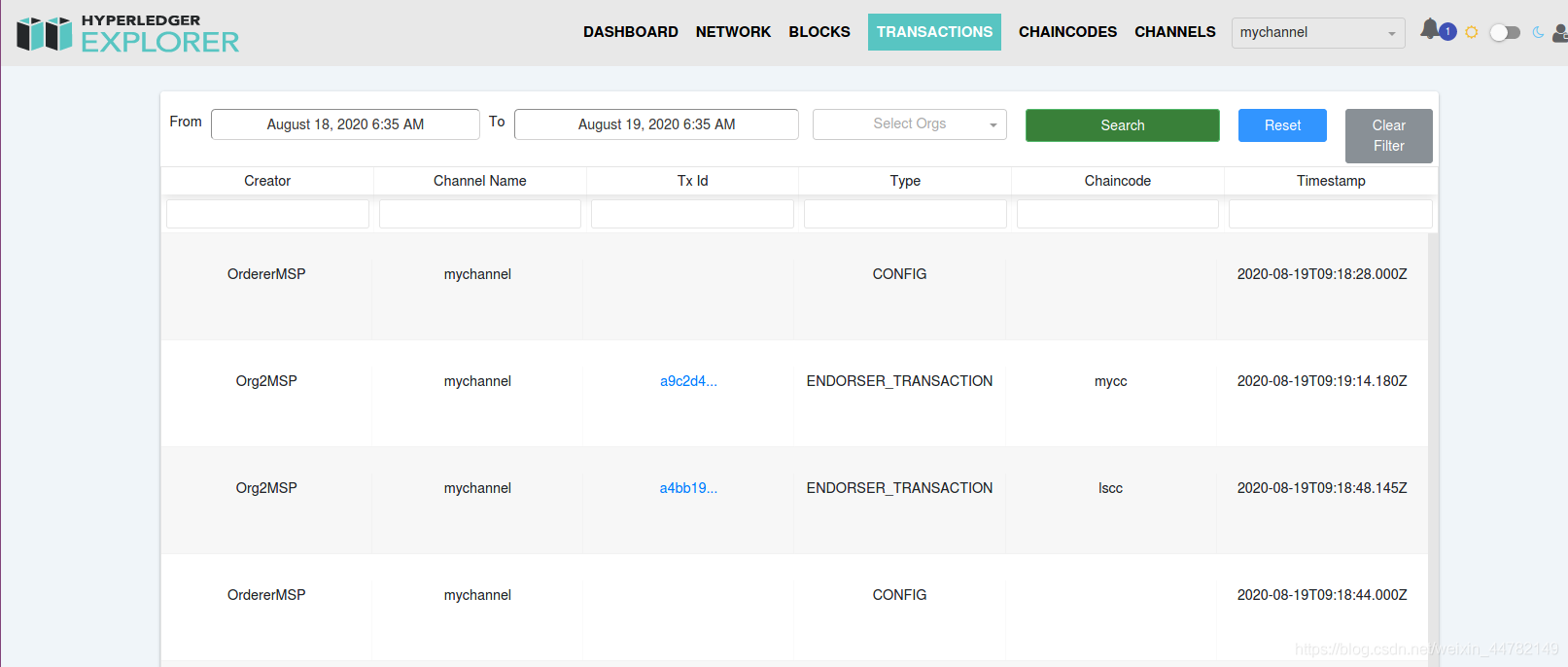1568x667 pixels.
Task: Focus the Channel Name filter box
Action: click(x=480, y=214)
